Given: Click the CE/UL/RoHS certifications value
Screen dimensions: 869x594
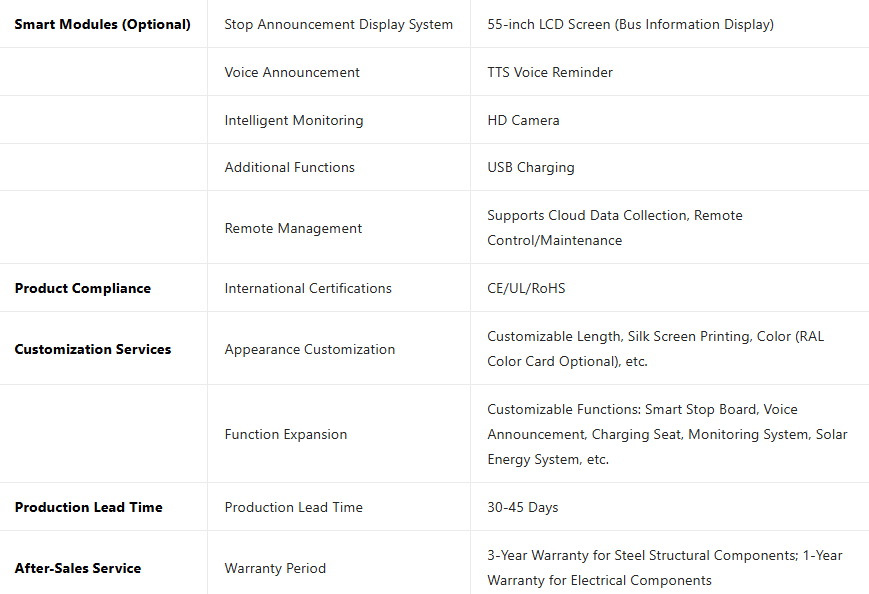Looking at the screenshot, I should 526,288.
